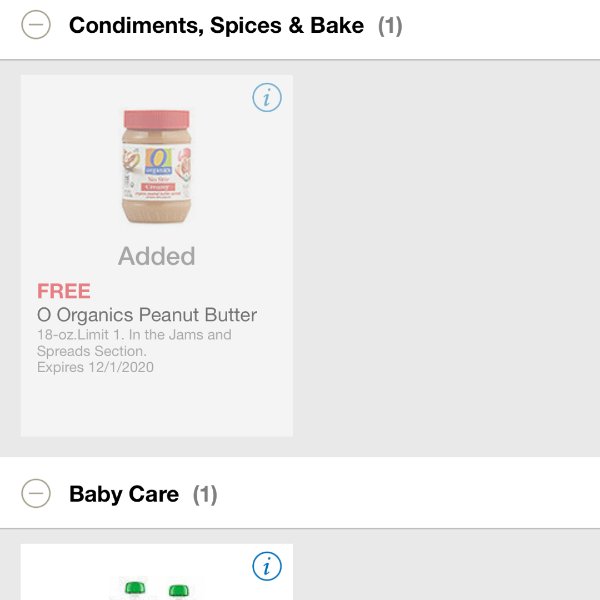Tap the Added status label
The height and width of the screenshot is (600, 600).
157,256
